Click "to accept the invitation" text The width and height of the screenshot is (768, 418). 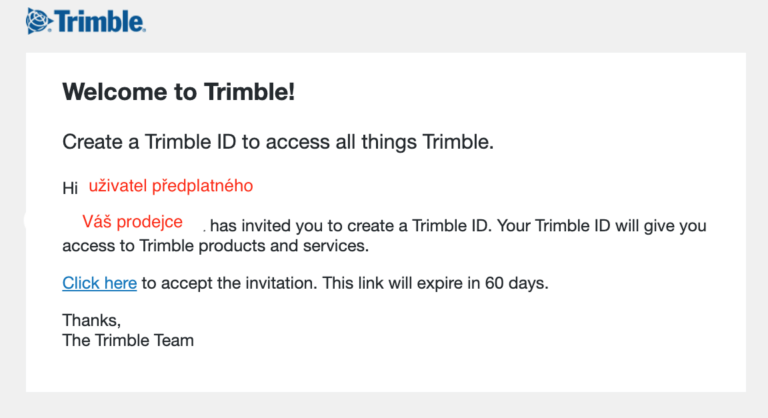coord(228,283)
